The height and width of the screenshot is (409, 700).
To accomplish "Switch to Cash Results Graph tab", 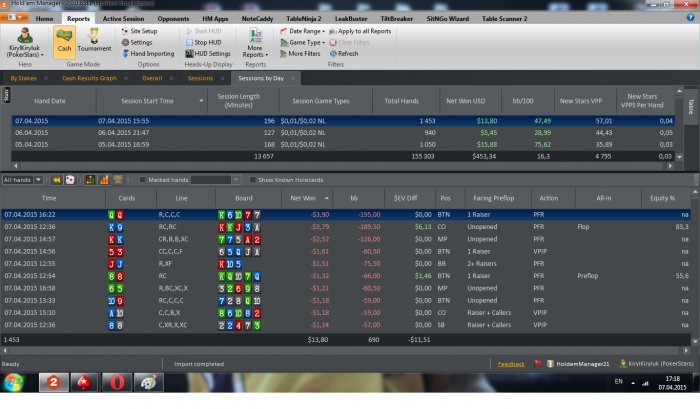I will point(89,78).
